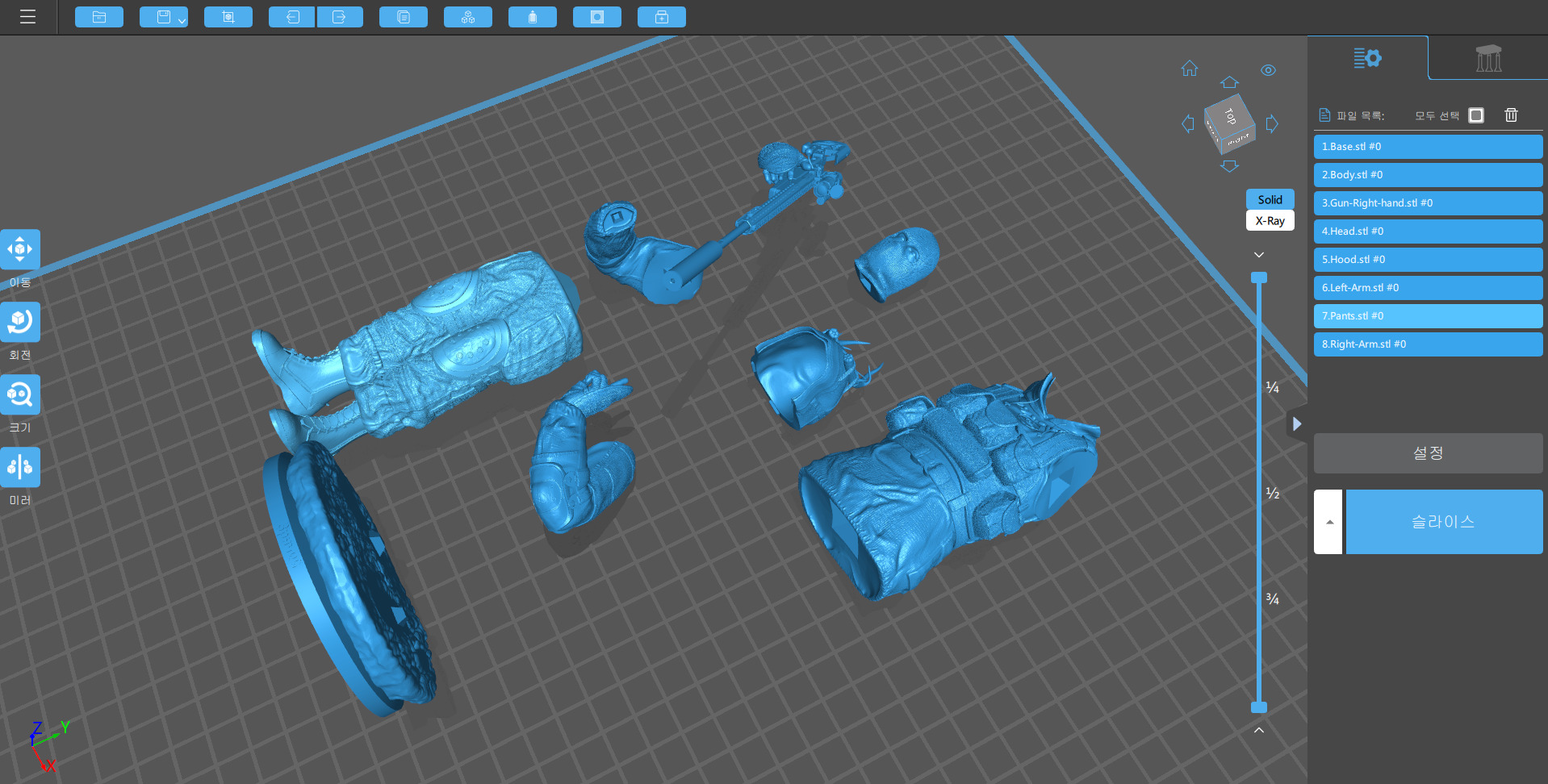1548x784 pixels.
Task: Select 2.Body.stl #0 in file list
Action: click(x=1428, y=175)
